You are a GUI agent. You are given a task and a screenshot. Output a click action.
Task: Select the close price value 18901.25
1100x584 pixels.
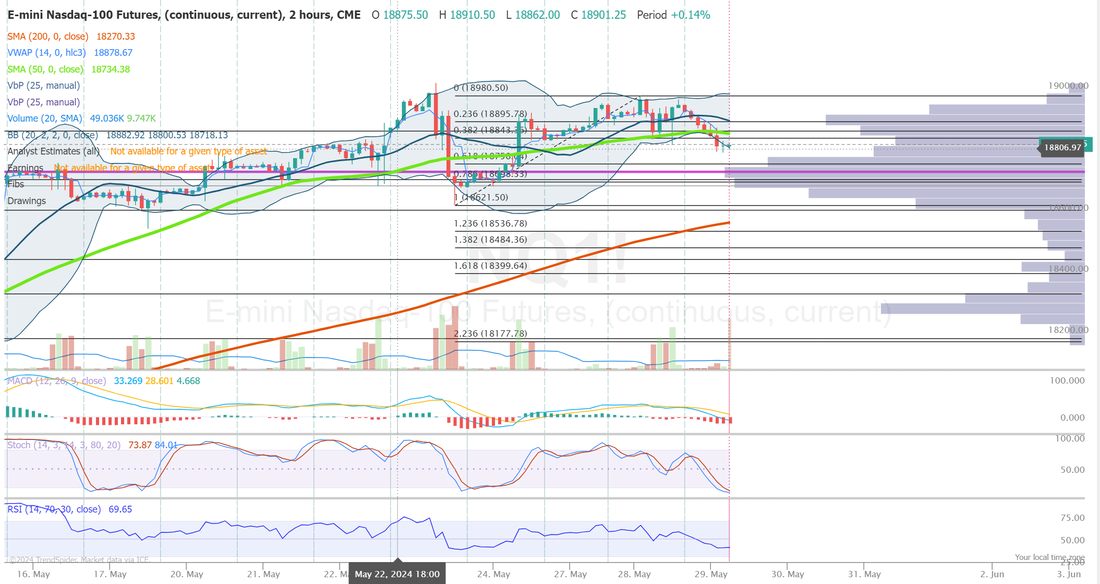(x=603, y=15)
